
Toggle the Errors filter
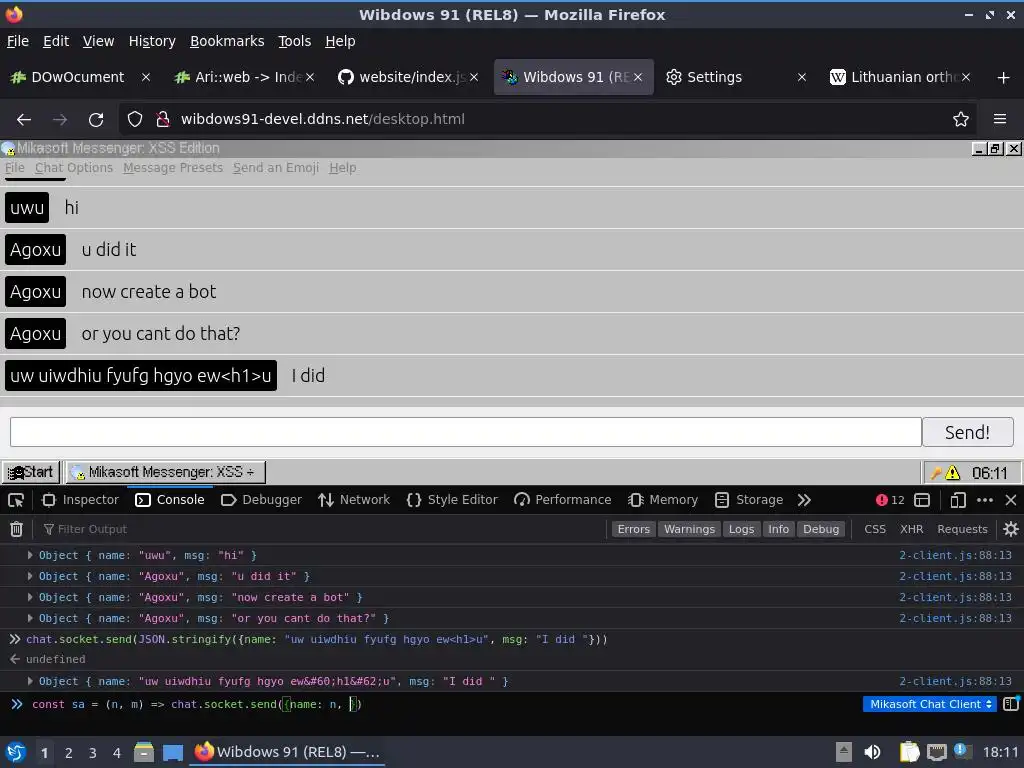point(633,529)
